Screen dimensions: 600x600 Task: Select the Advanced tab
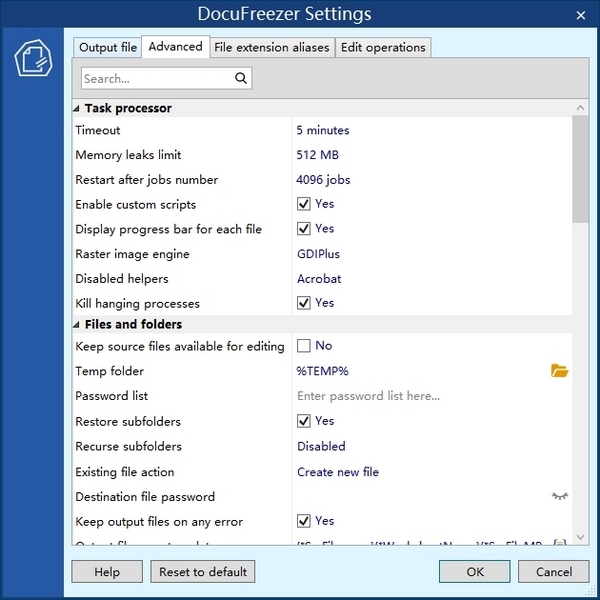(x=176, y=47)
